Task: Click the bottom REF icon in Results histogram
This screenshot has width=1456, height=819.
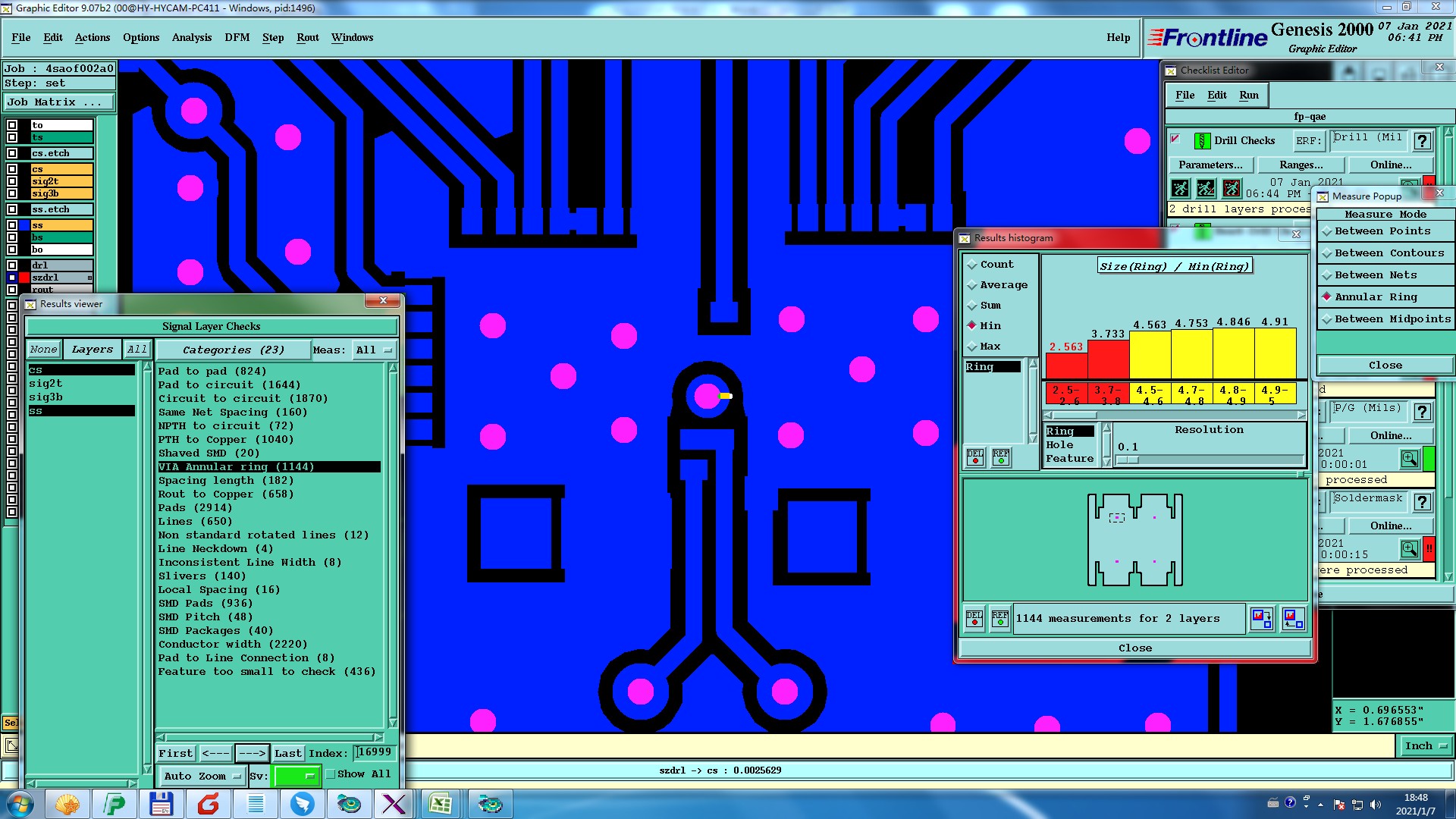Action: coord(1000,619)
